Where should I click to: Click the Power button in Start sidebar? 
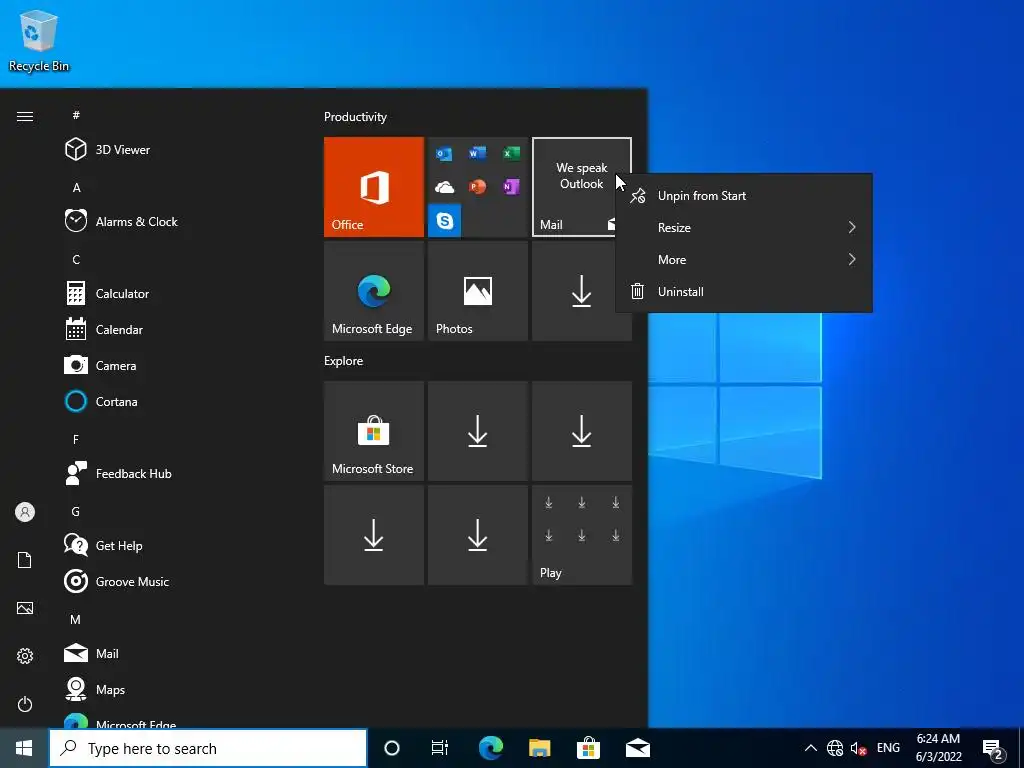(x=25, y=704)
